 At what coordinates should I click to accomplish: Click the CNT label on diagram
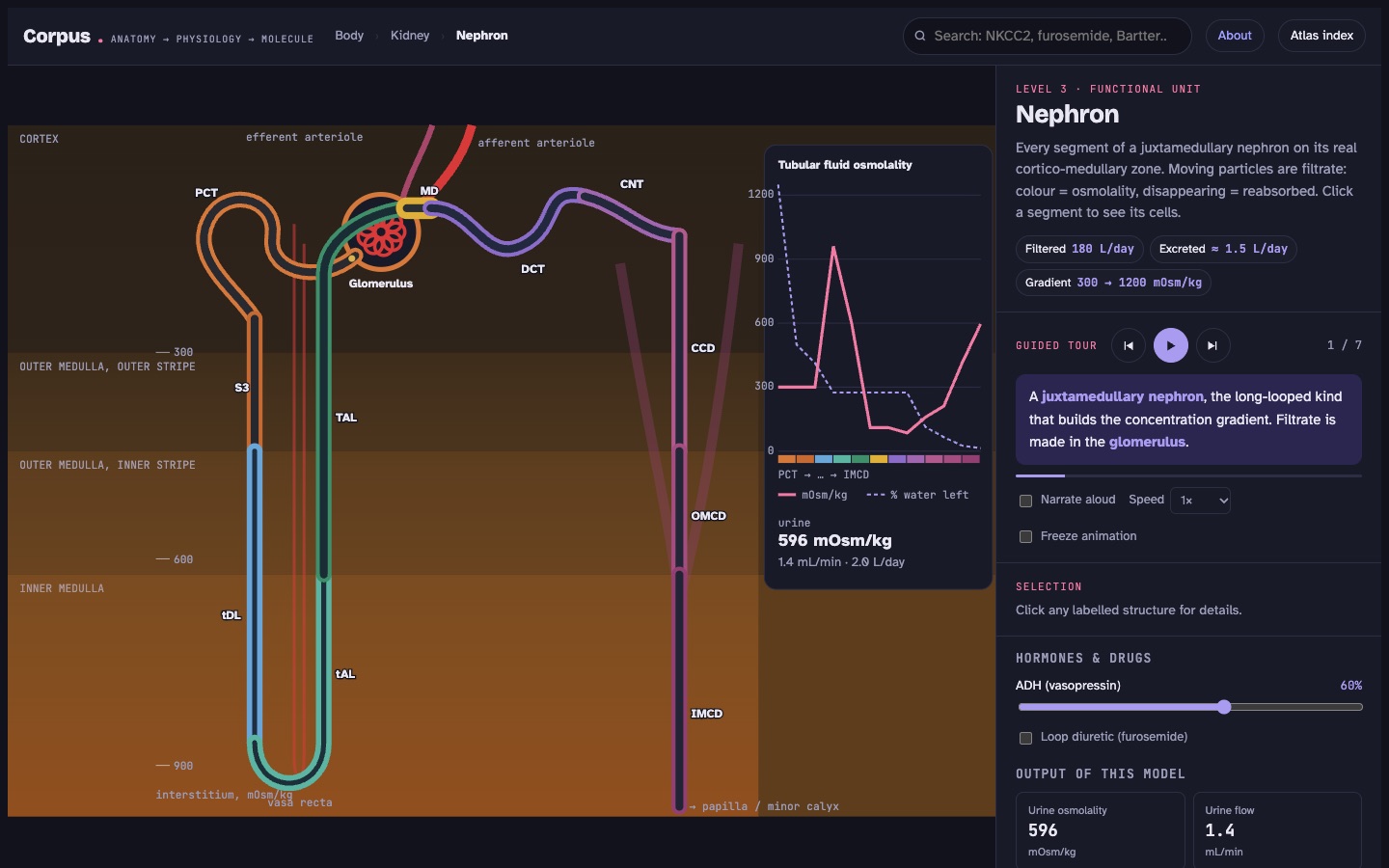coord(632,184)
